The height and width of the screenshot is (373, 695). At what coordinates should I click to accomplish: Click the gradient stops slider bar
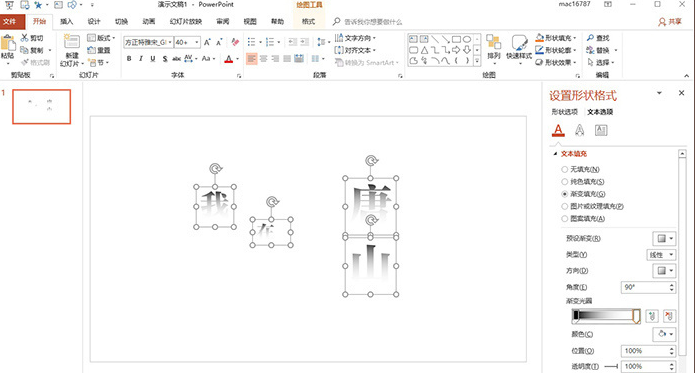pos(605,315)
